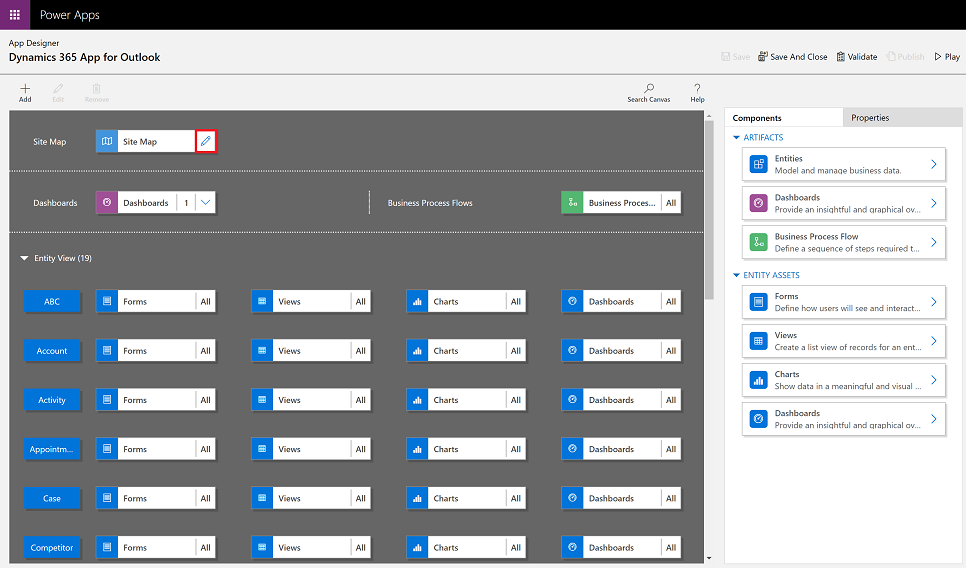Image resolution: width=966 pixels, height=568 pixels.
Task: Click the scrollbar down arrow
Action: click(x=708, y=558)
